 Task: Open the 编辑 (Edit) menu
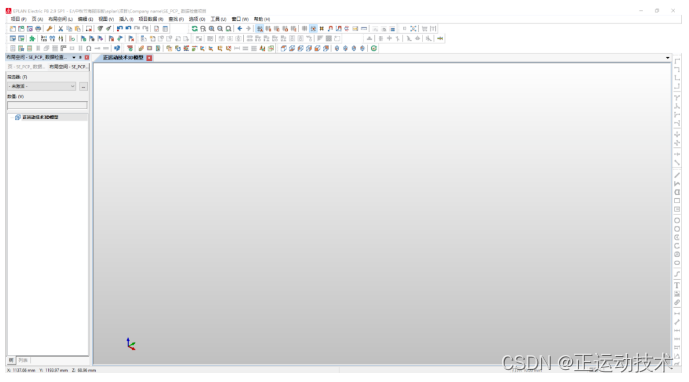point(85,19)
